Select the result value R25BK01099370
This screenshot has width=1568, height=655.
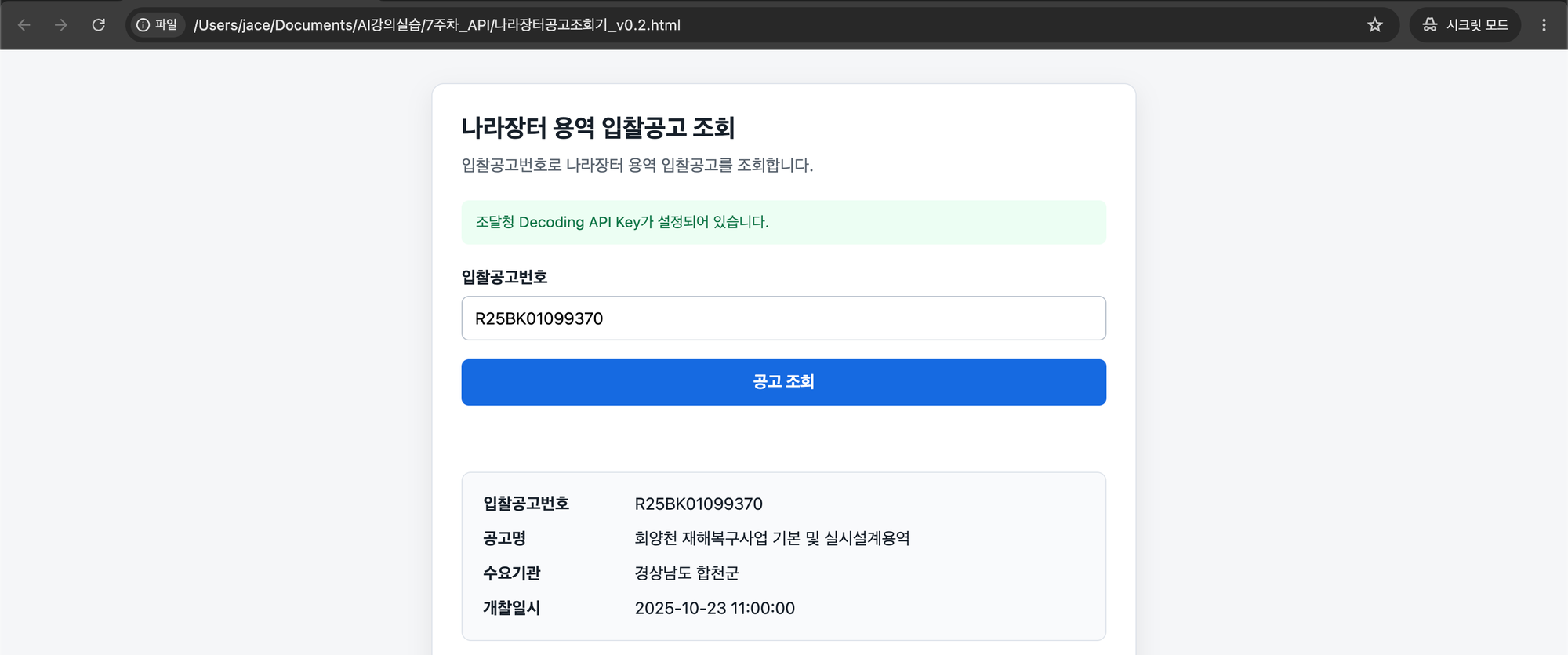point(699,504)
